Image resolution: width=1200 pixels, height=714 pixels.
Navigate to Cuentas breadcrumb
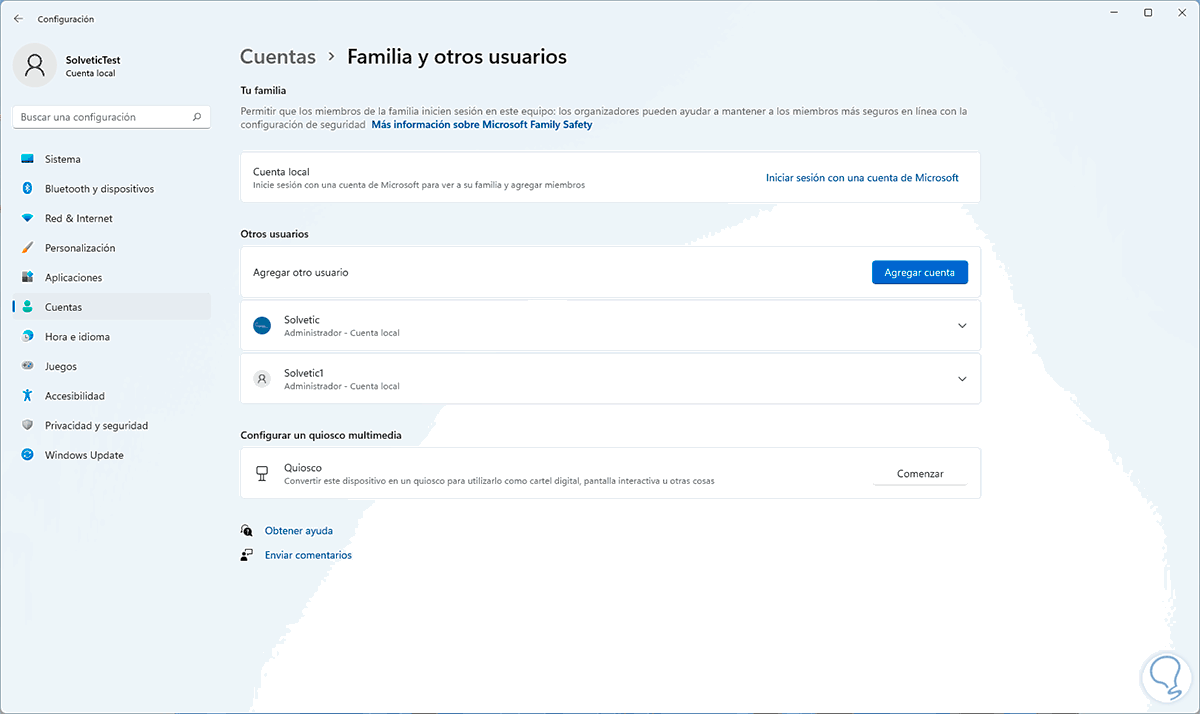point(278,57)
